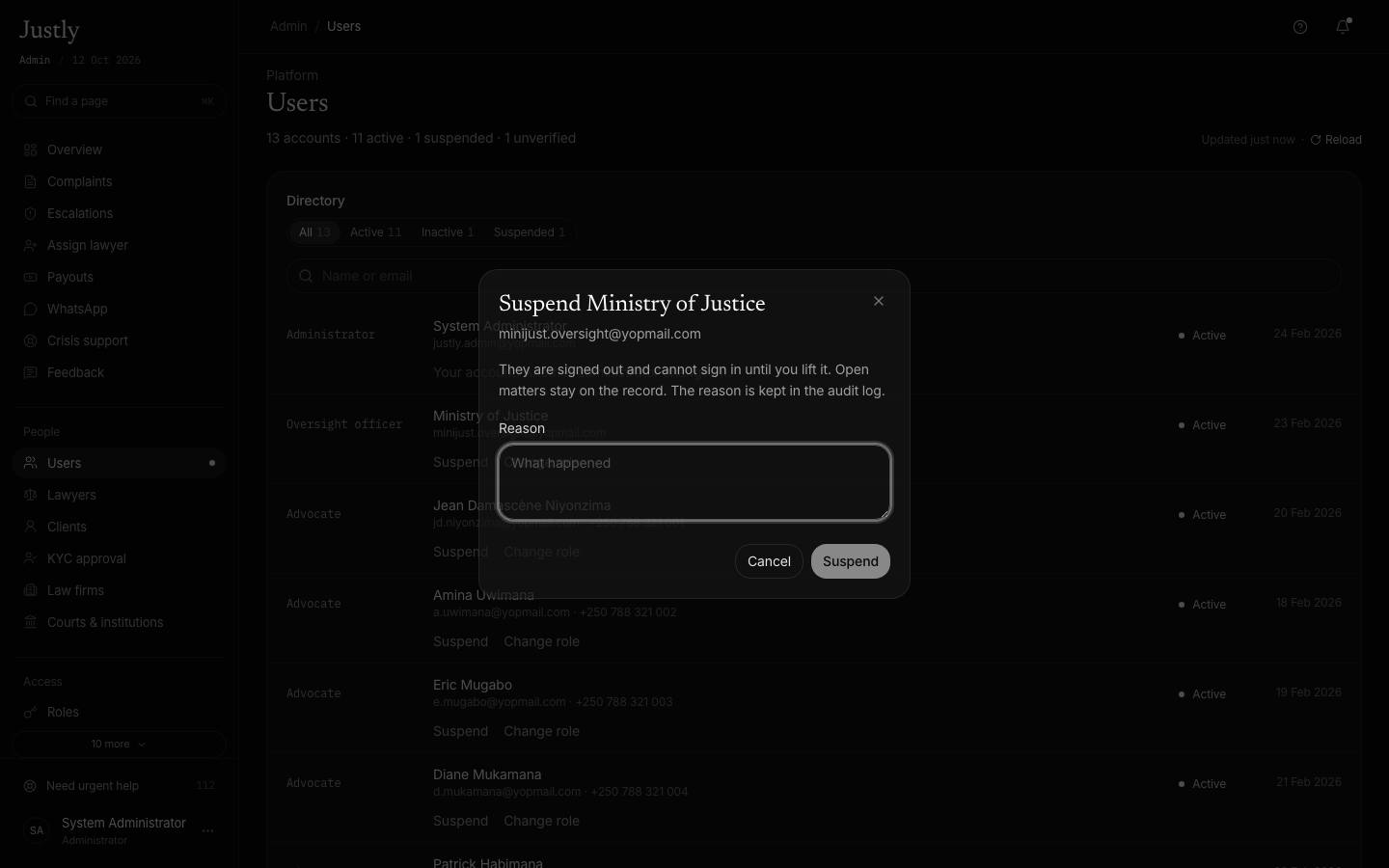
Task: Click the Reload button
Action: click(1336, 140)
